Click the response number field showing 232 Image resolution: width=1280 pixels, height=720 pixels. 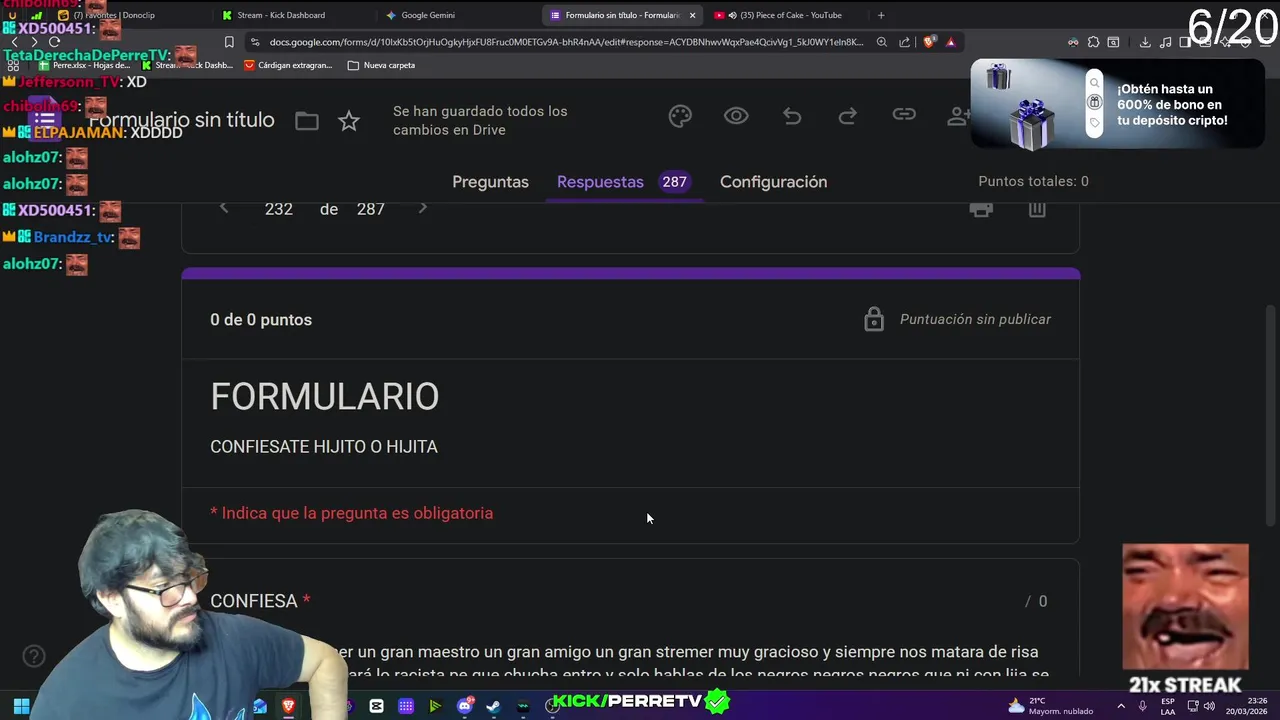(x=279, y=209)
